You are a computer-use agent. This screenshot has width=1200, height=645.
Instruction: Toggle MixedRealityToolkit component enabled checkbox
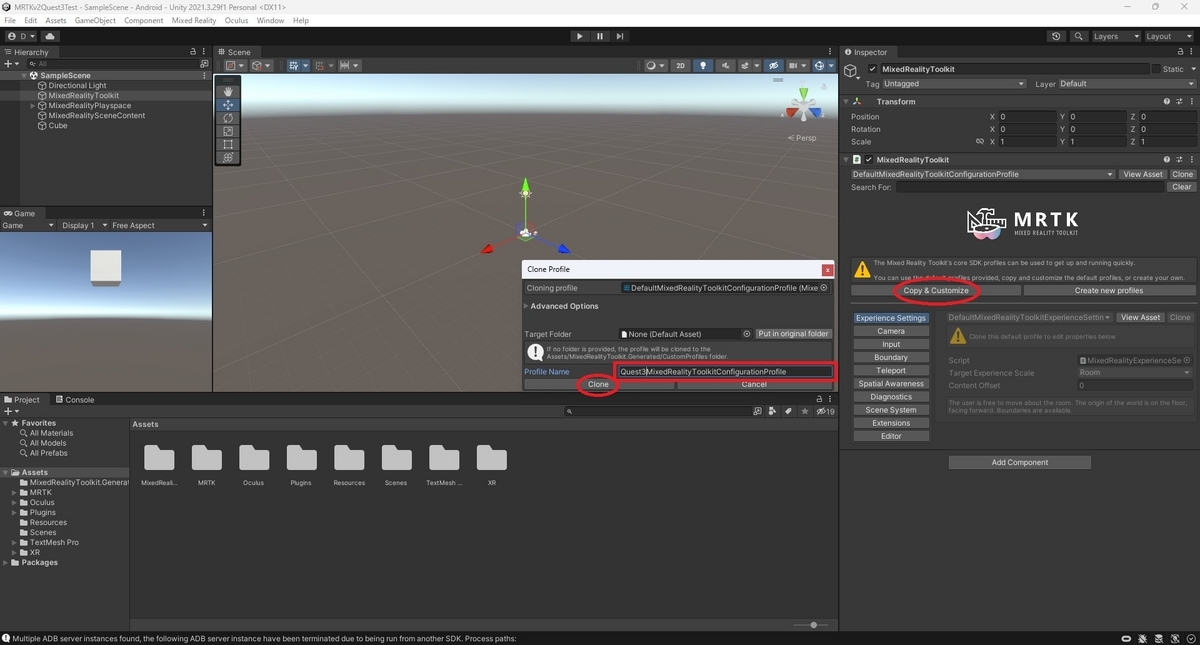(869, 159)
